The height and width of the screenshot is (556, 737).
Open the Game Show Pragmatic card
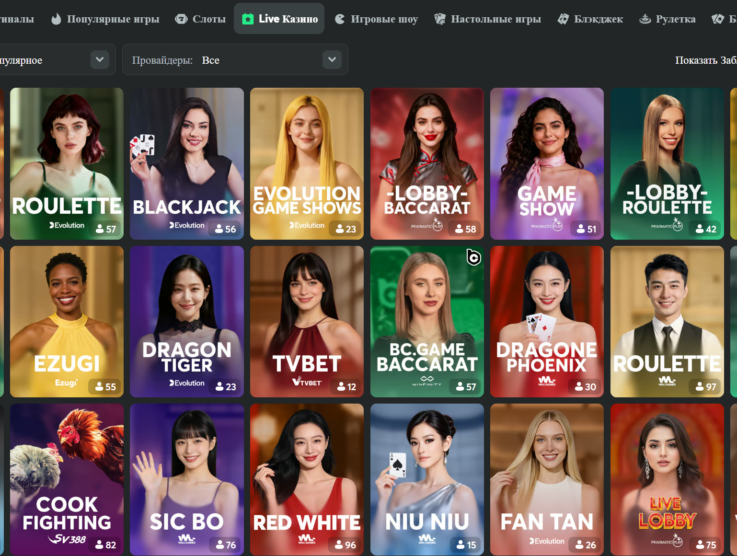(x=547, y=164)
